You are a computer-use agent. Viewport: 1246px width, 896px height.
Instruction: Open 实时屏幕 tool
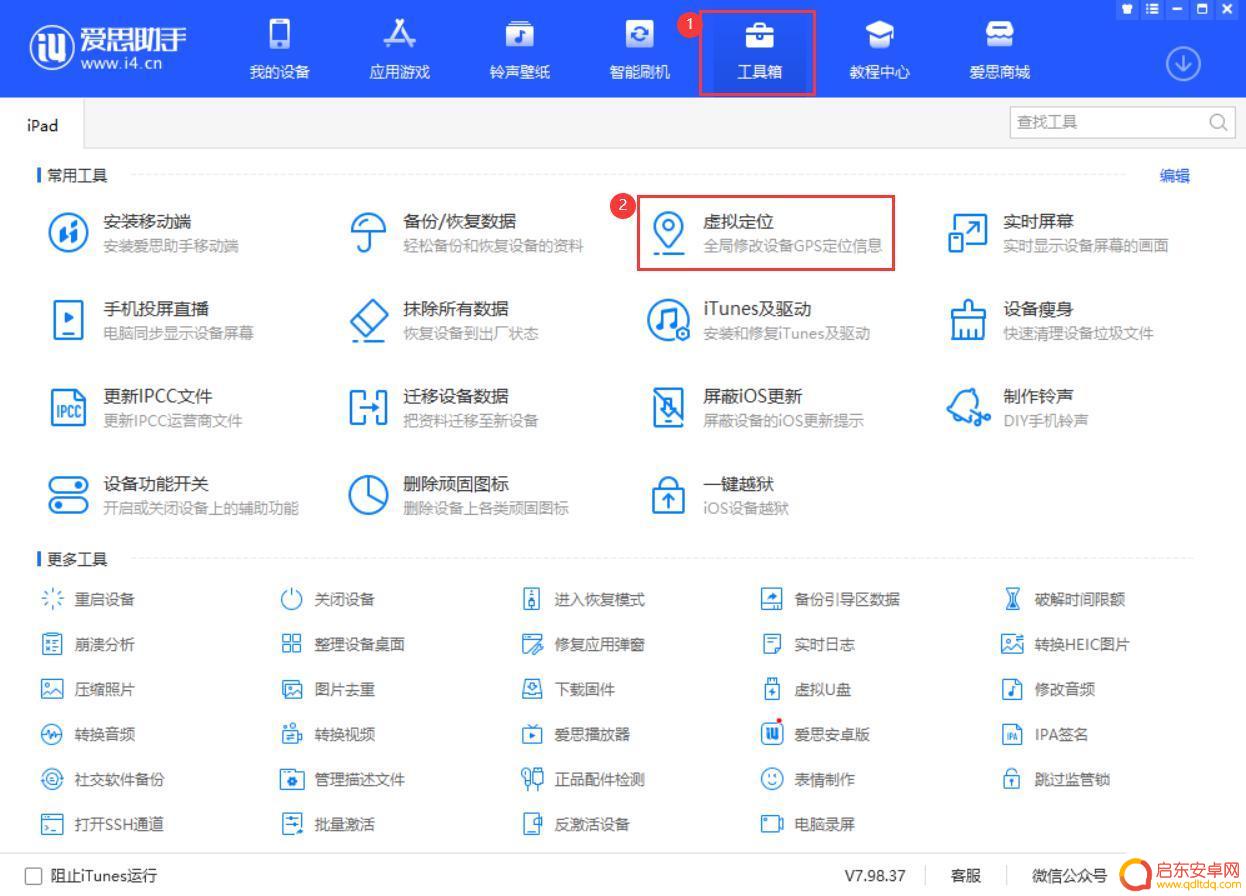[1057, 233]
